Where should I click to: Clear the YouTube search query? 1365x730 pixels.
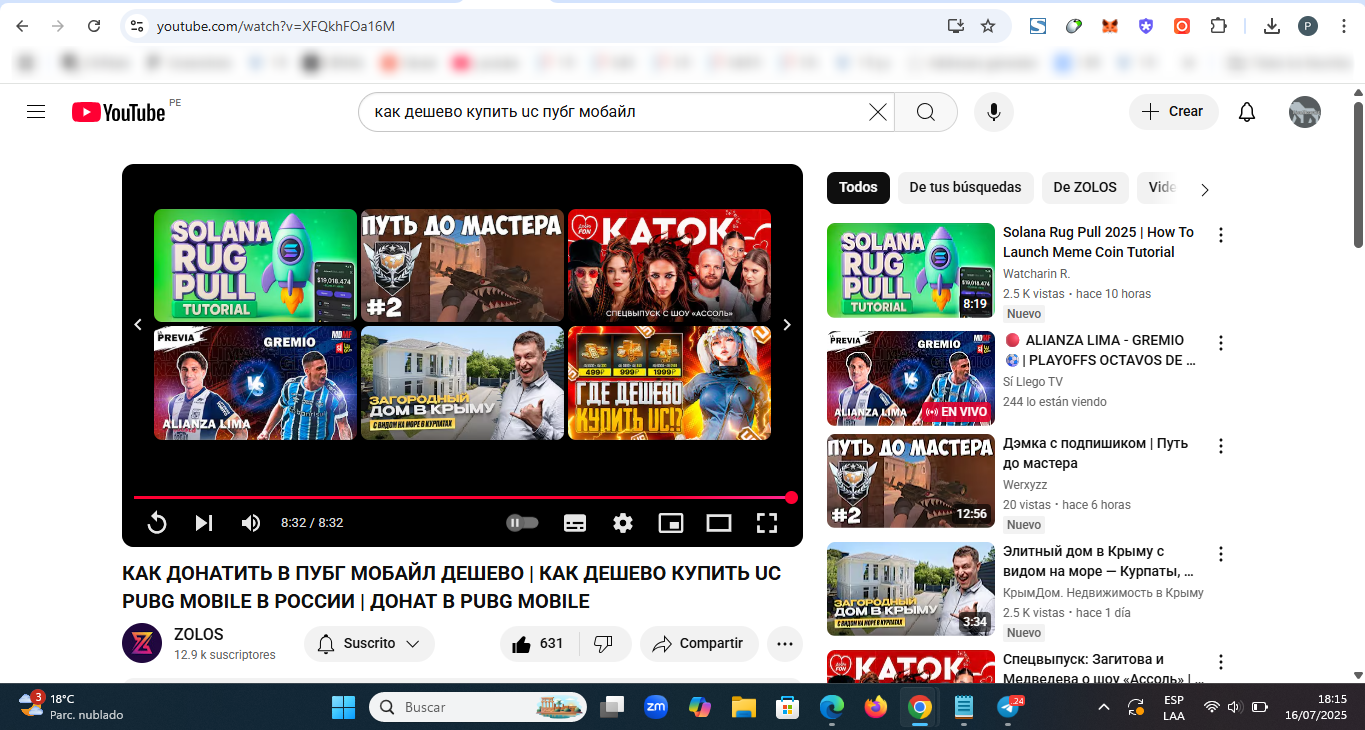(x=877, y=112)
